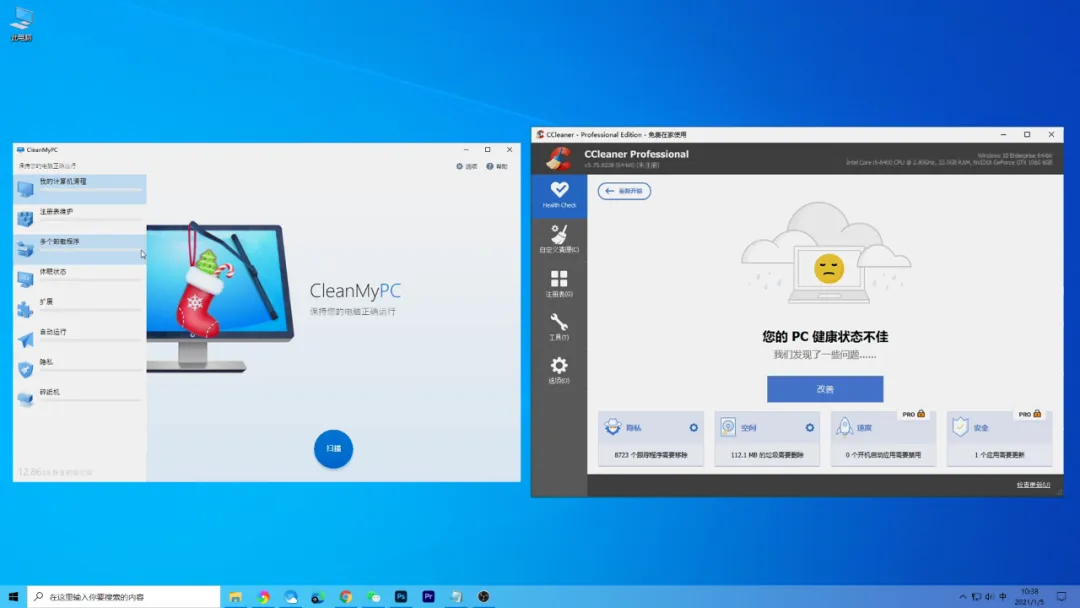Click the taskbar search input field
This screenshot has width=1080, height=608.
(x=124, y=596)
